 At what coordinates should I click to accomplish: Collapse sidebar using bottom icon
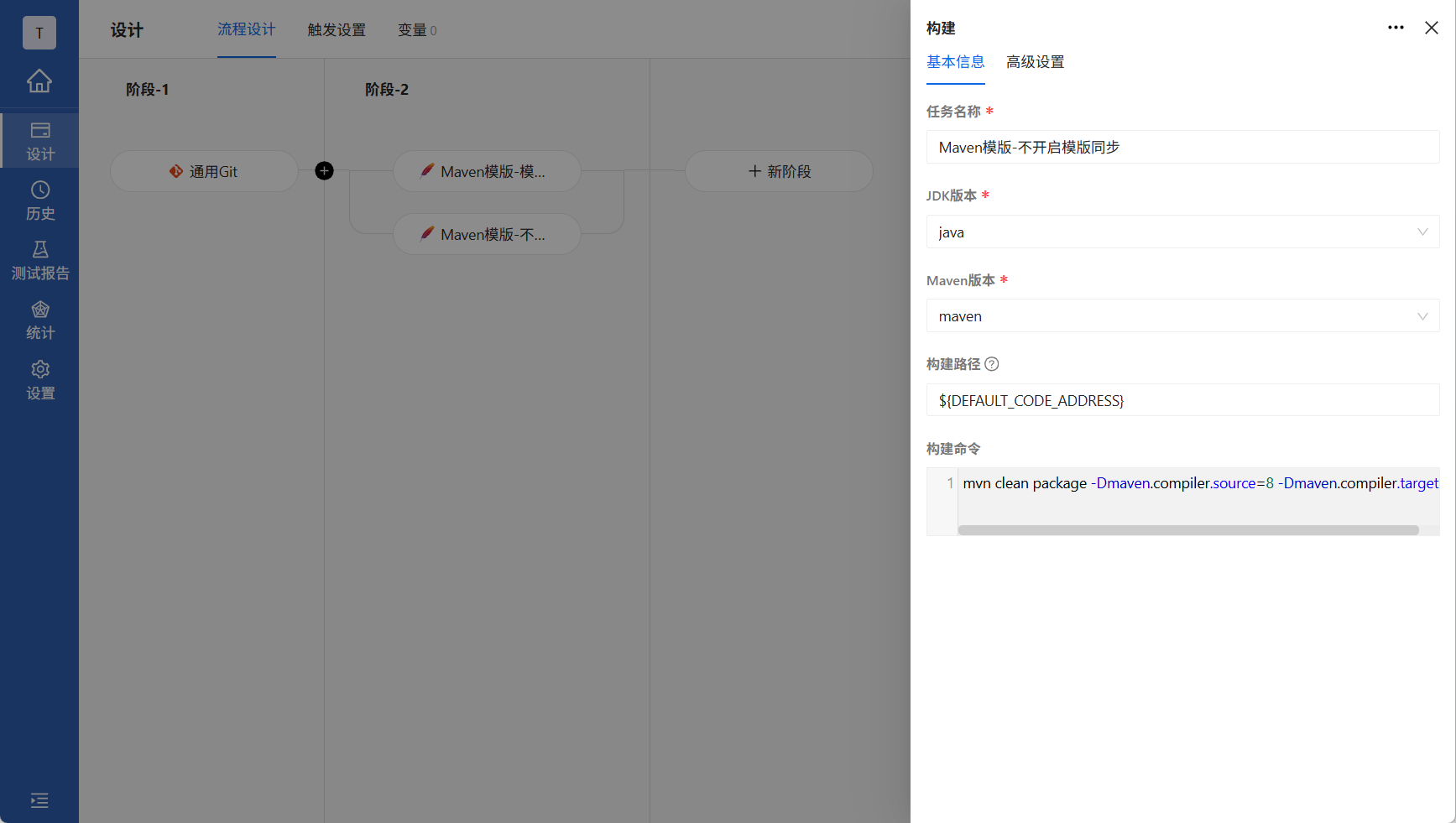point(39,801)
